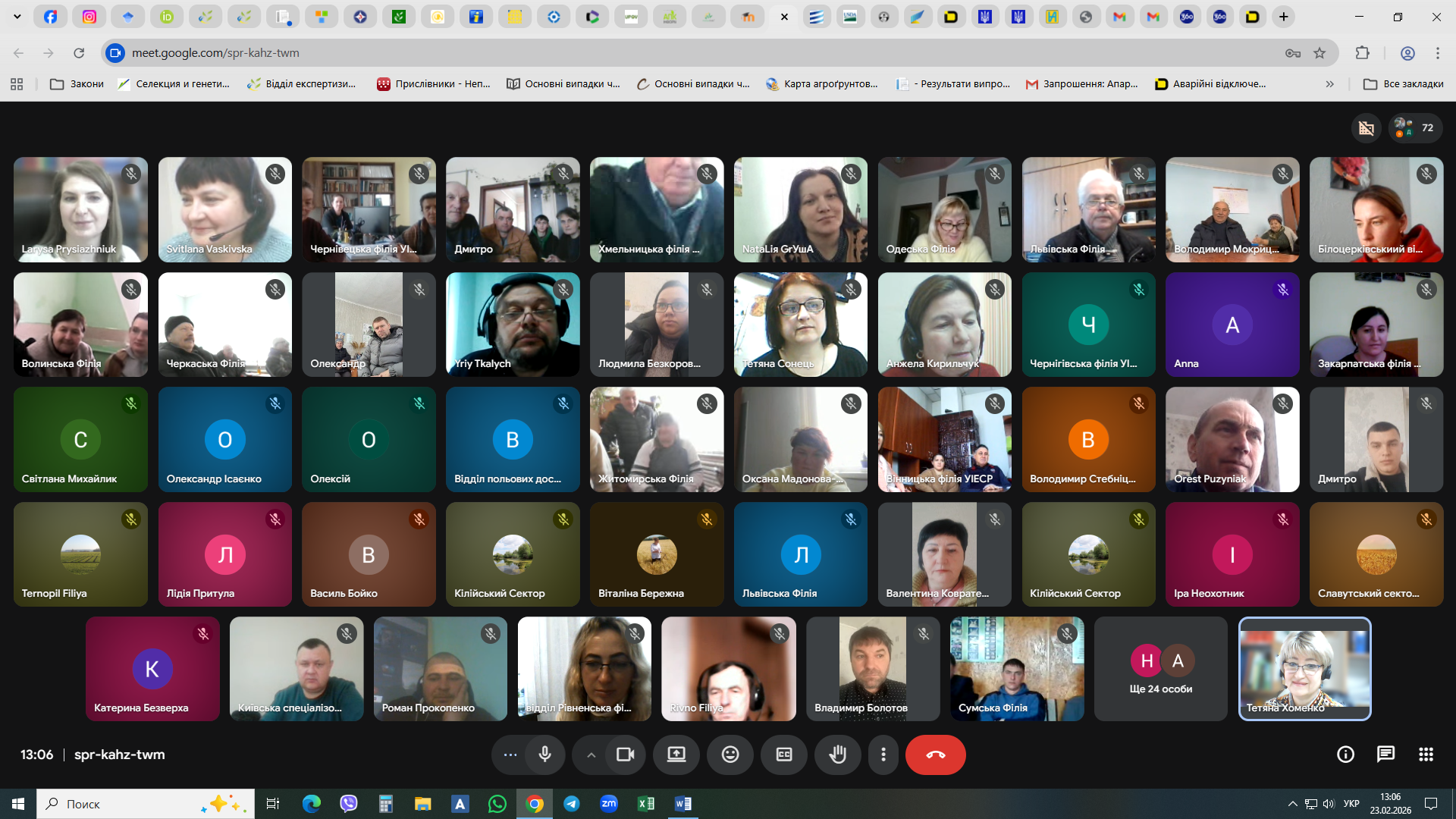1456x819 pixels.
Task: Open Все закладки bookmarks folder
Action: pos(1403,84)
